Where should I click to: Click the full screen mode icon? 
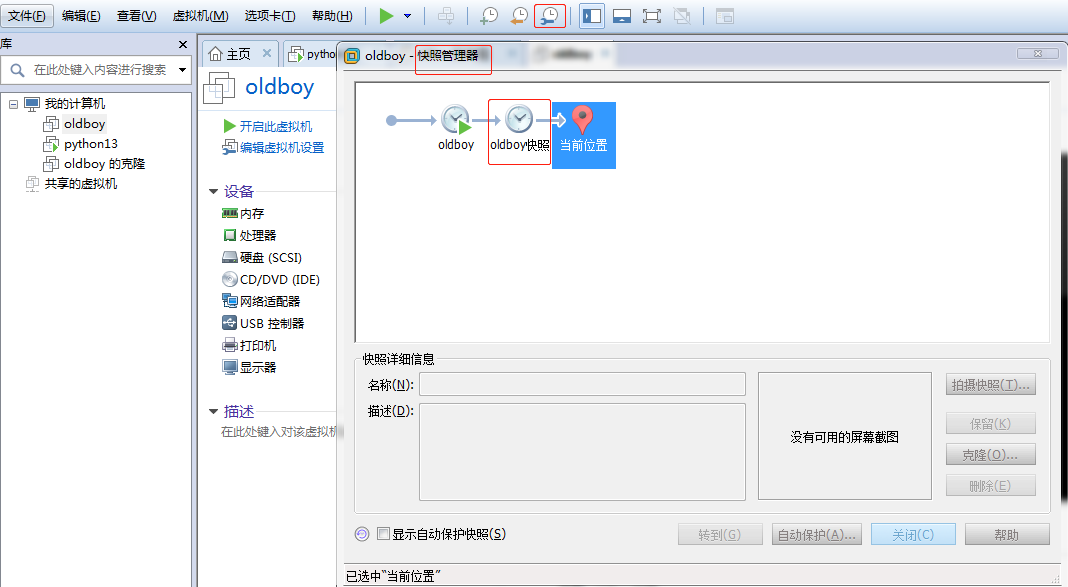[x=652, y=16]
